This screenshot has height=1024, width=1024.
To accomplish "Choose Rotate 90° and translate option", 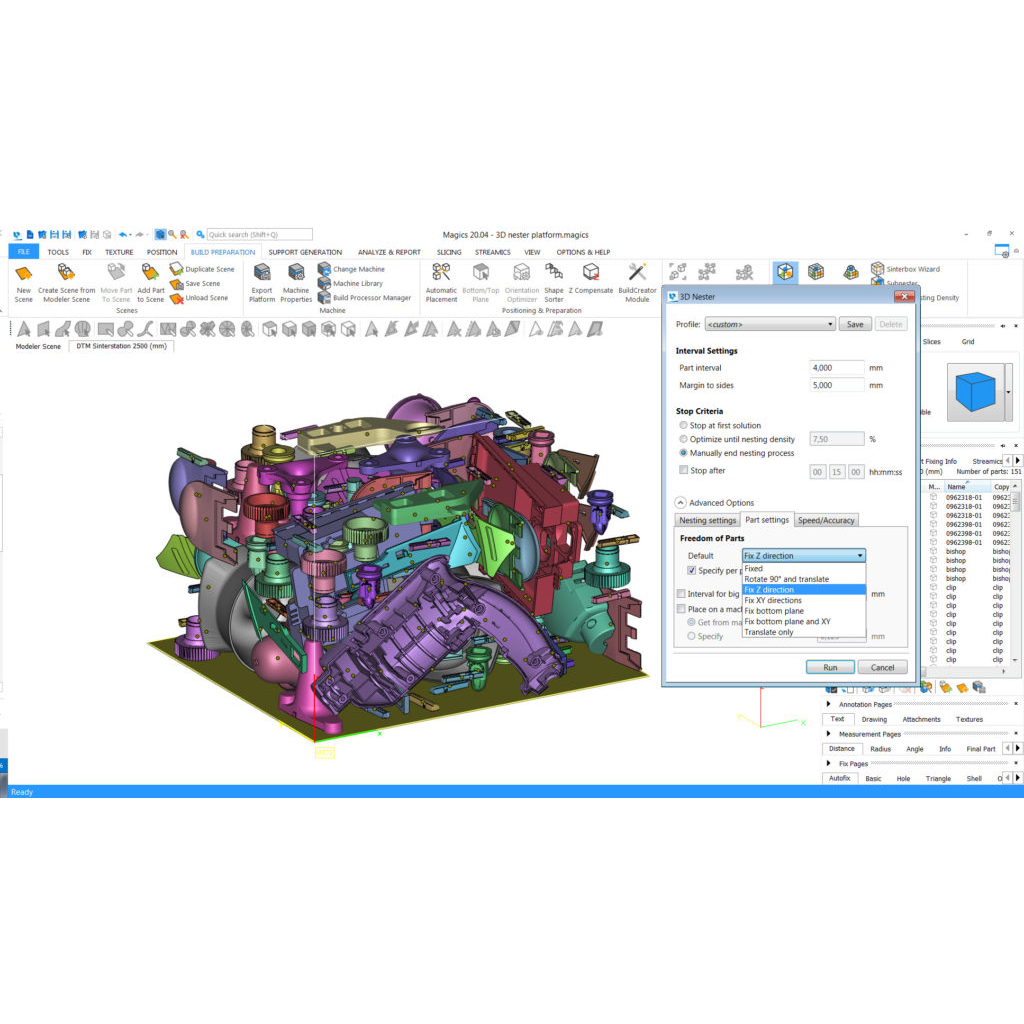I will click(x=804, y=579).
